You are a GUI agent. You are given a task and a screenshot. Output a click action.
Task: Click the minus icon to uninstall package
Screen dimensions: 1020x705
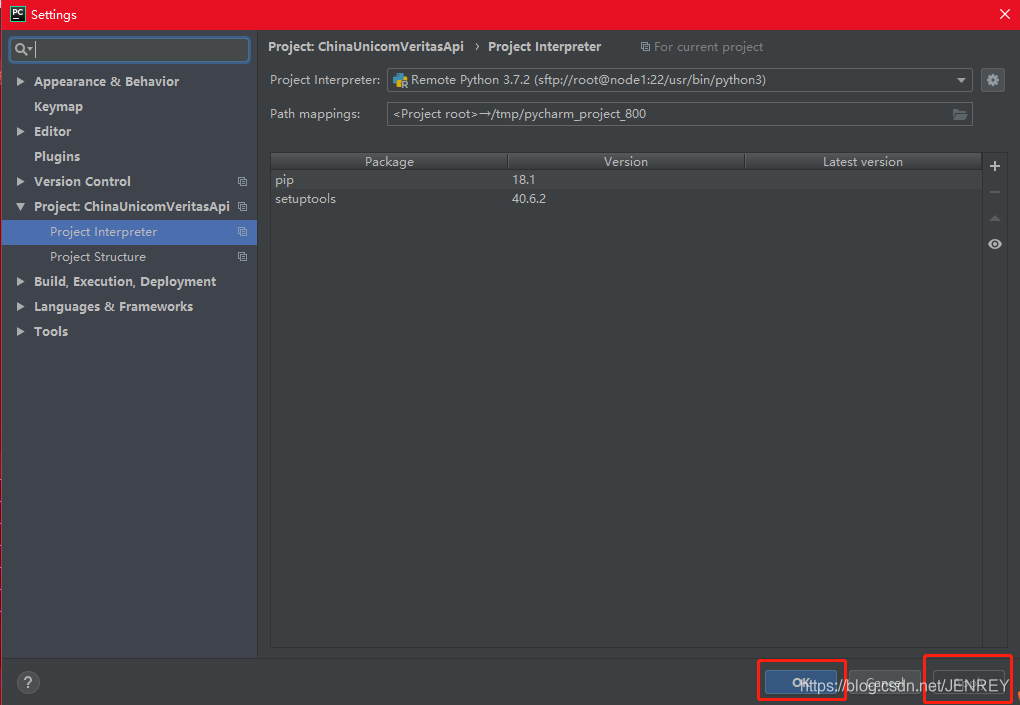coord(995,192)
